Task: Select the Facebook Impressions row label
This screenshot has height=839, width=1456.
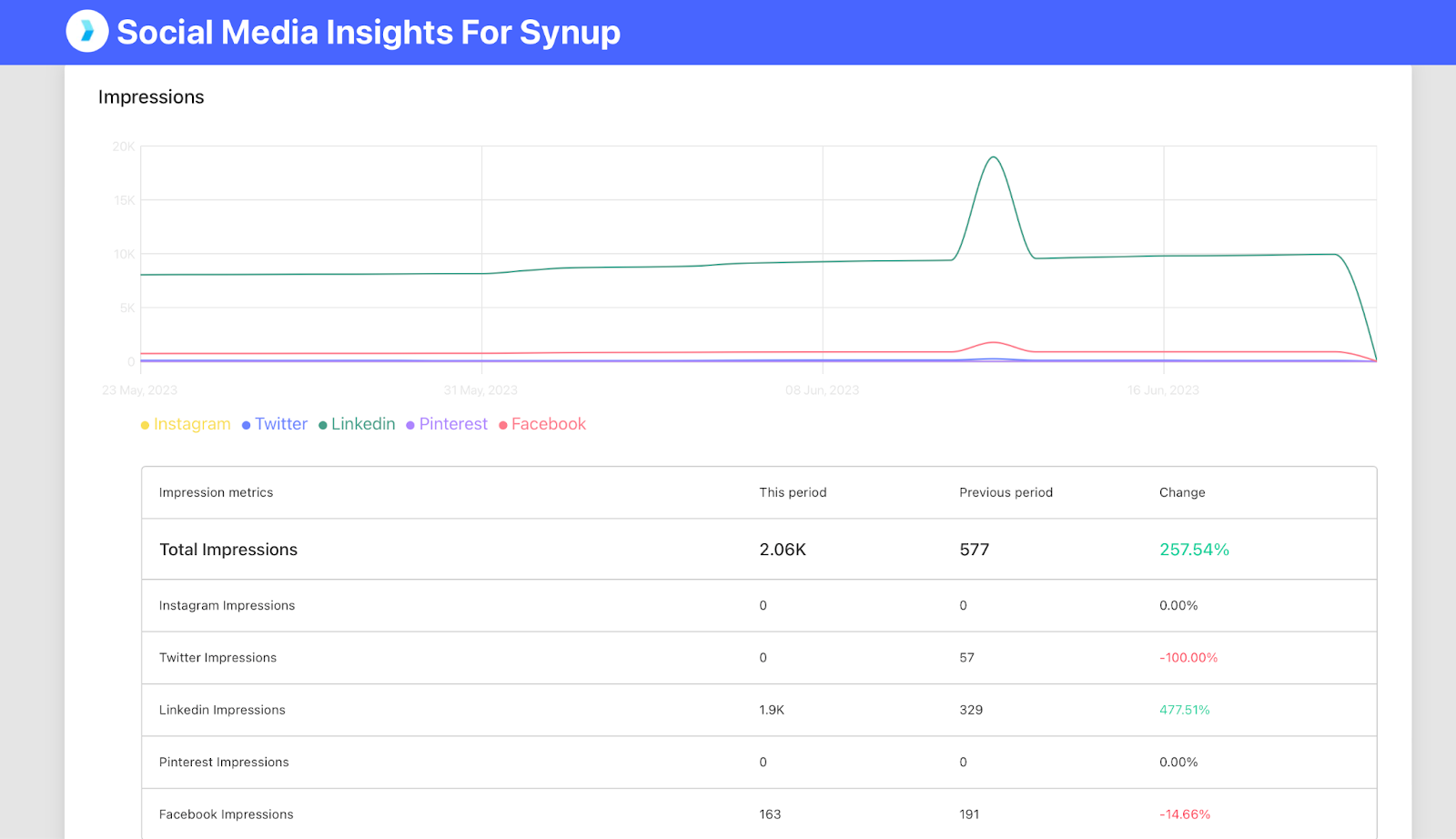Action: 226,814
